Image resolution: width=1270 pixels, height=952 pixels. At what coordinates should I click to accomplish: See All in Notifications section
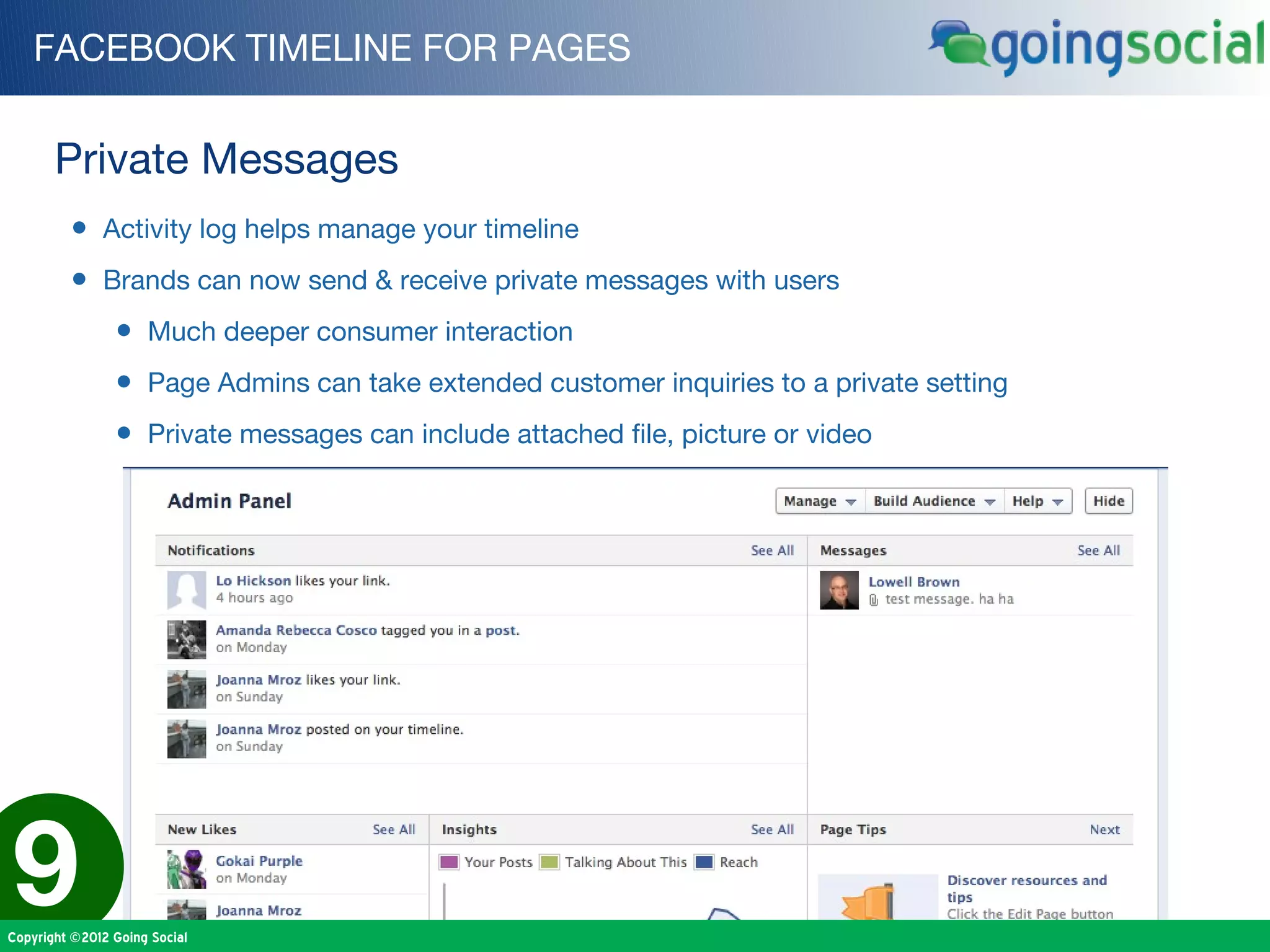click(x=772, y=550)
